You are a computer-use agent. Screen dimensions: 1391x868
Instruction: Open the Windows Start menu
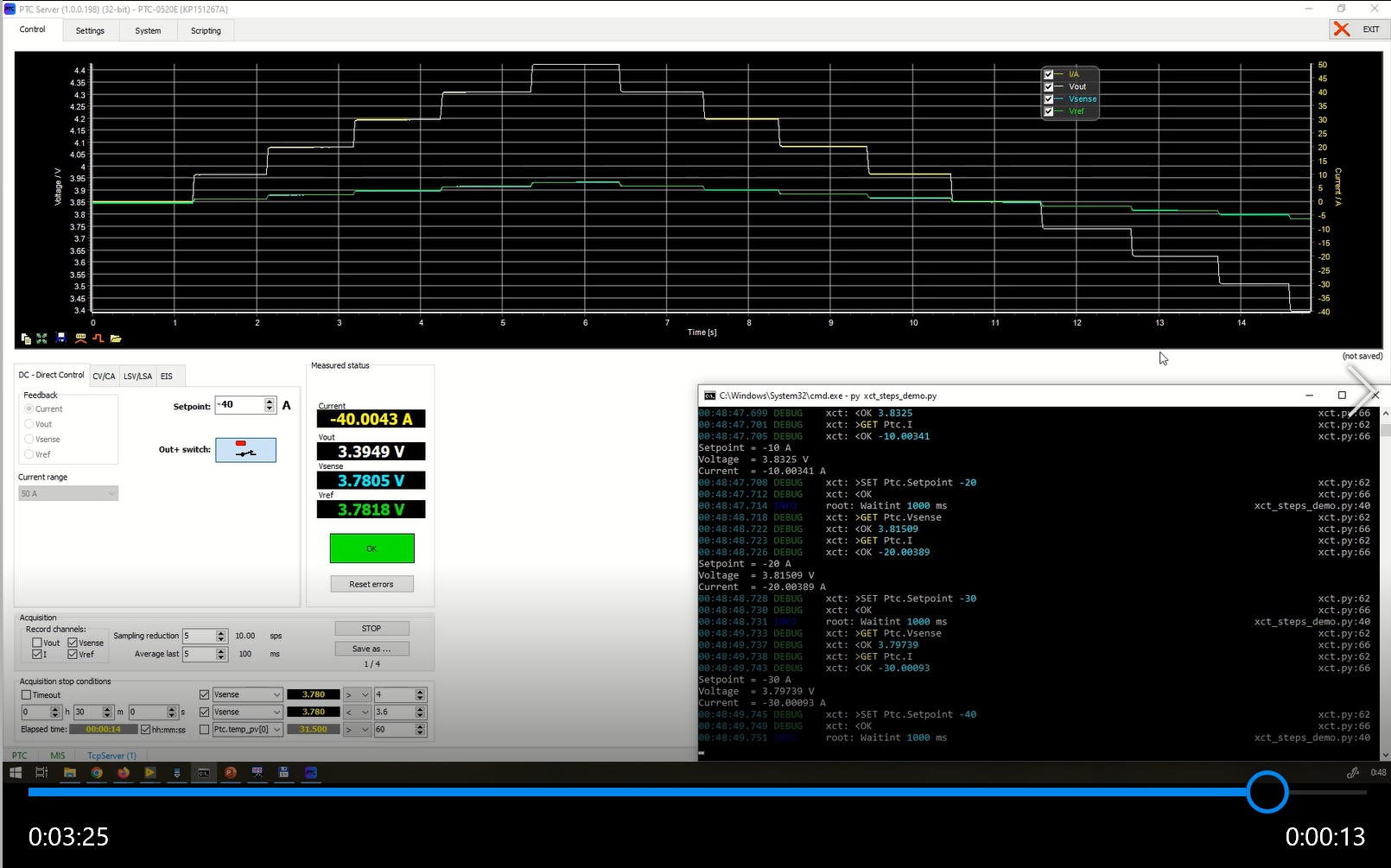pyautogui.click(x=16, y=773)
